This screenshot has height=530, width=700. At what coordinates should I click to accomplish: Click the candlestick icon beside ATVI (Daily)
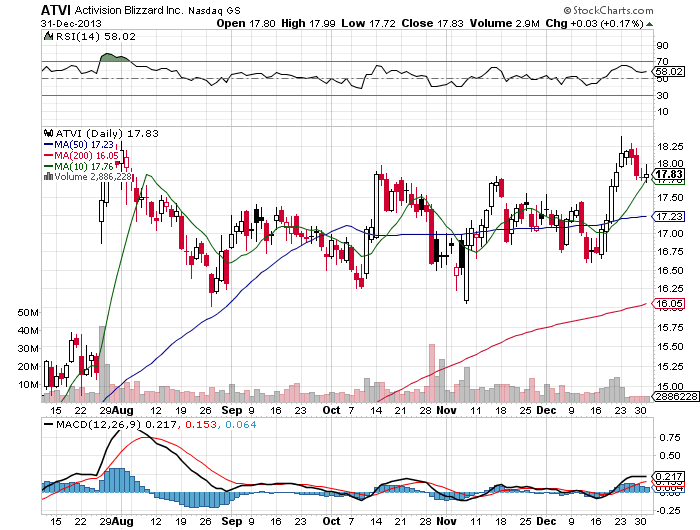[48, 133]
